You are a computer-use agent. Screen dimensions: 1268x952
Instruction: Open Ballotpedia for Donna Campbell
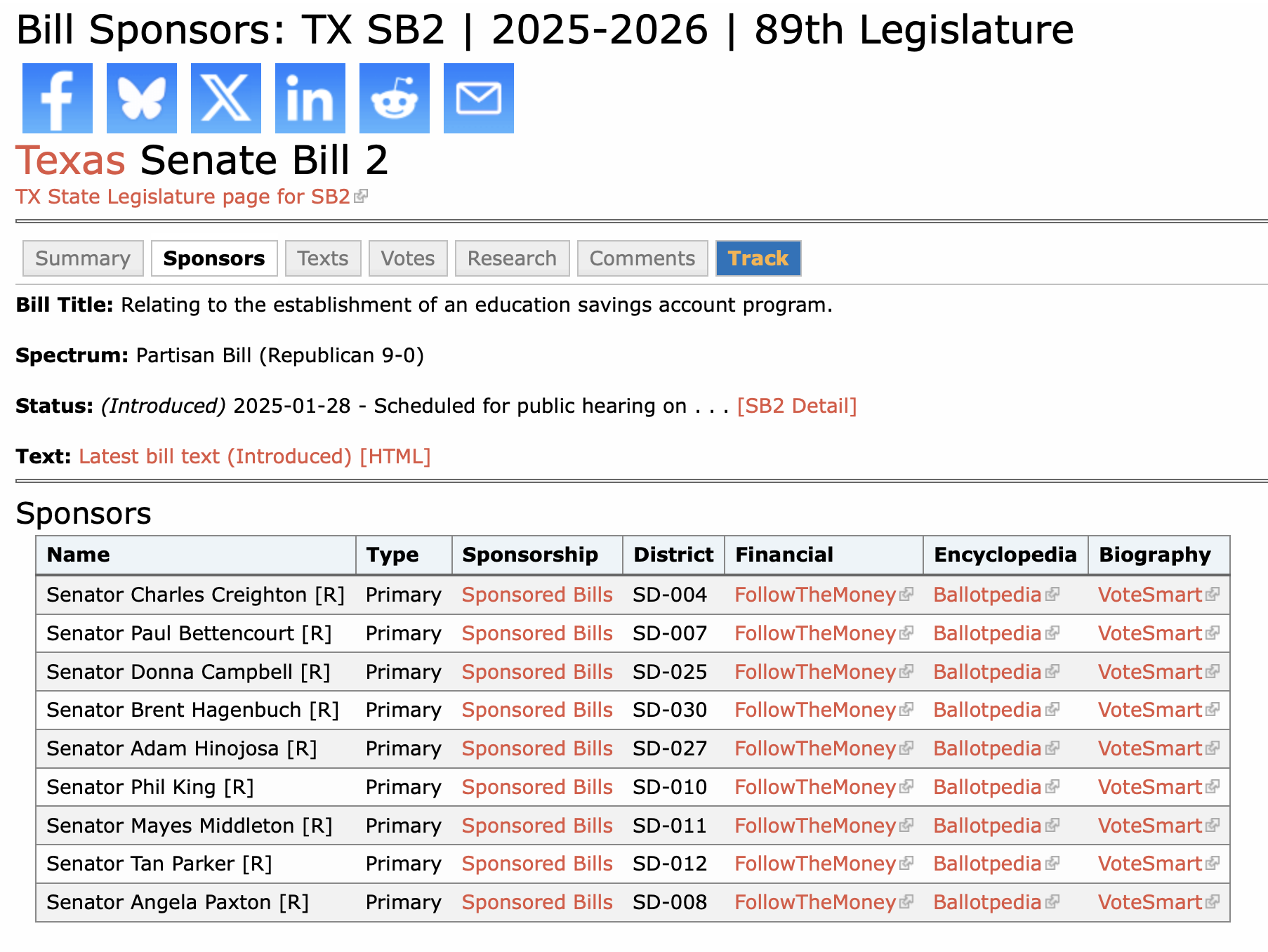tap(987, 672)
